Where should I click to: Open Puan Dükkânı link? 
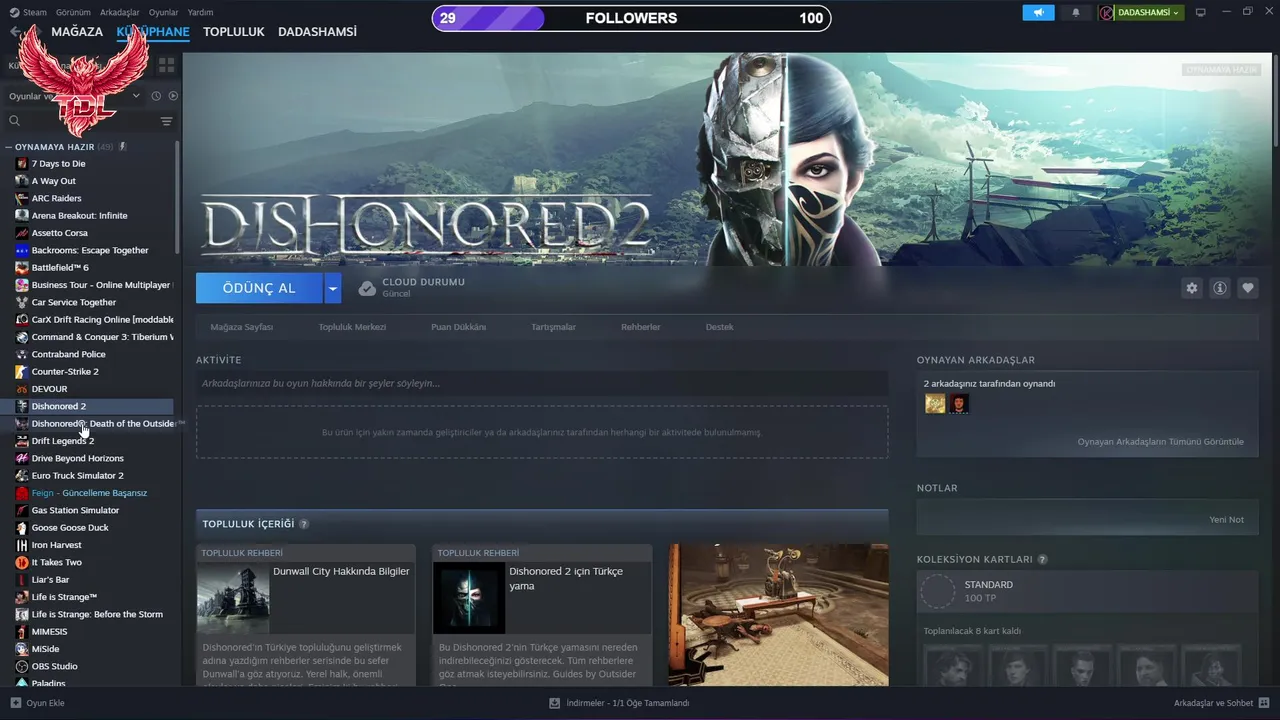459,327
